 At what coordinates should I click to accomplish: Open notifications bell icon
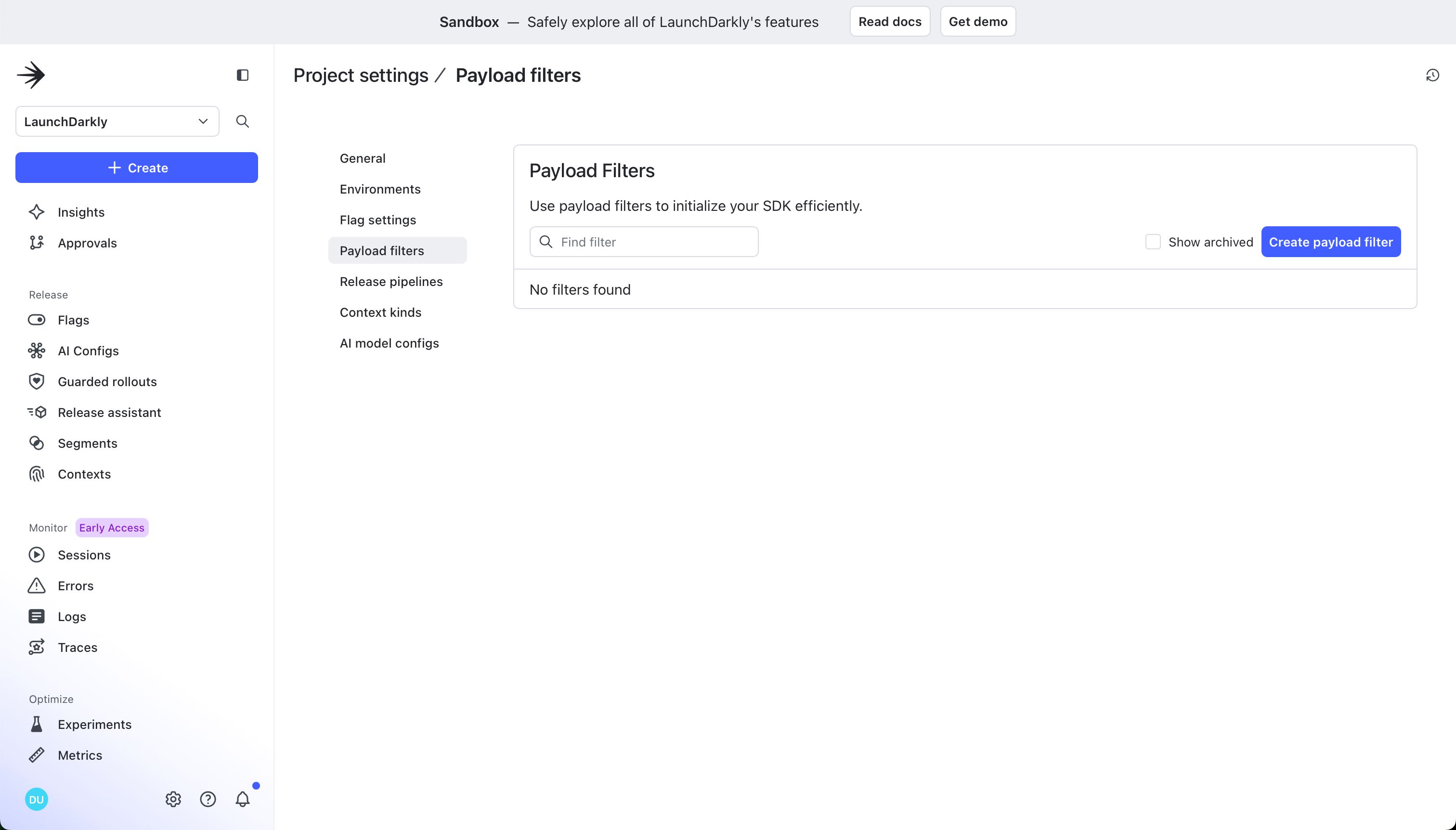point(243,799)
